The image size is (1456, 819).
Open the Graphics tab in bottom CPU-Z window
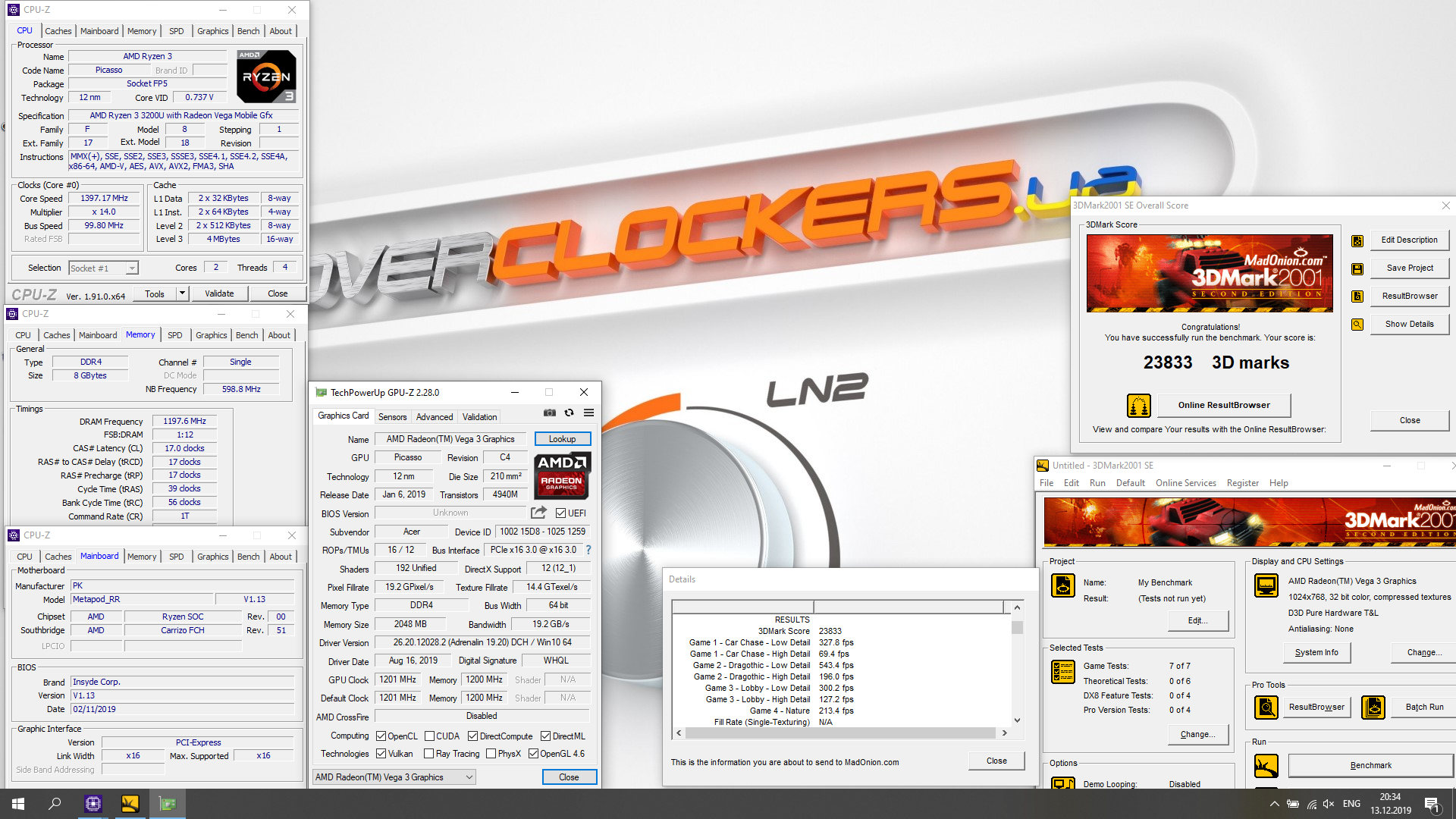(x=212, y=557)
